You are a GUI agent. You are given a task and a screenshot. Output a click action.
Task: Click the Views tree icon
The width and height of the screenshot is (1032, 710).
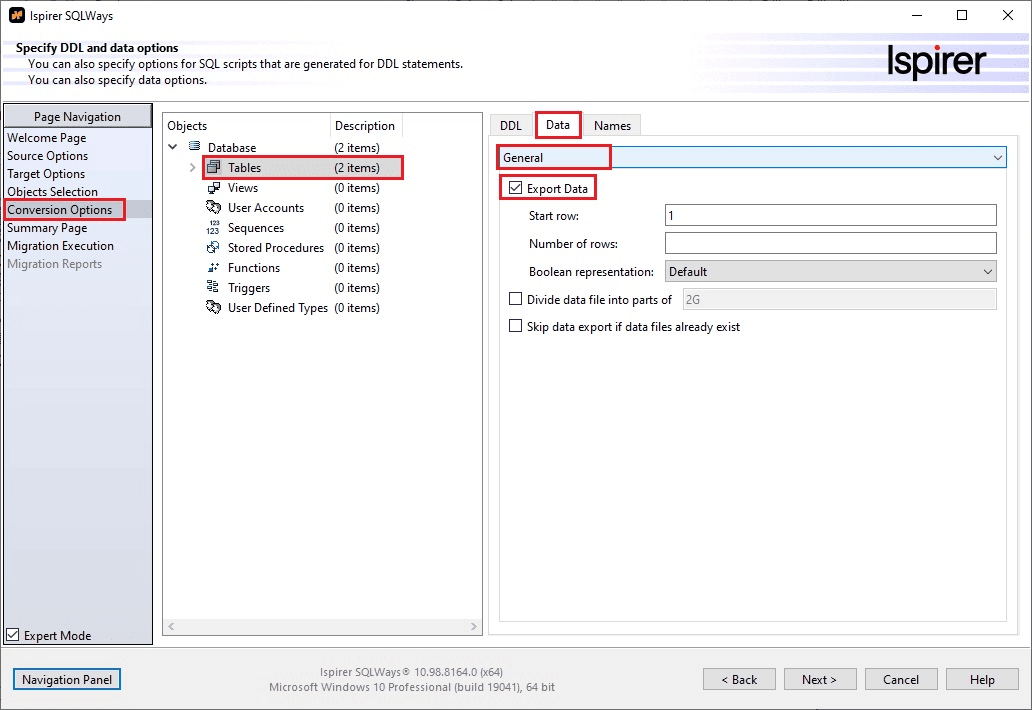pos(213,188)
